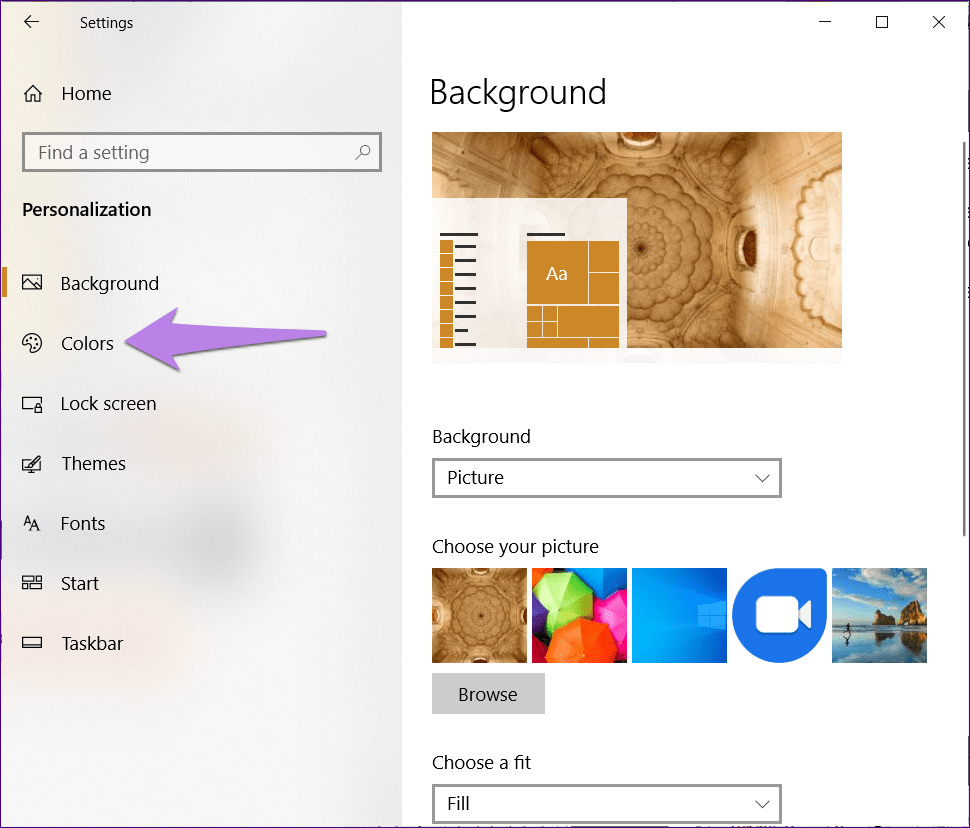Pick the video camera icon picture

coord(779,615)
